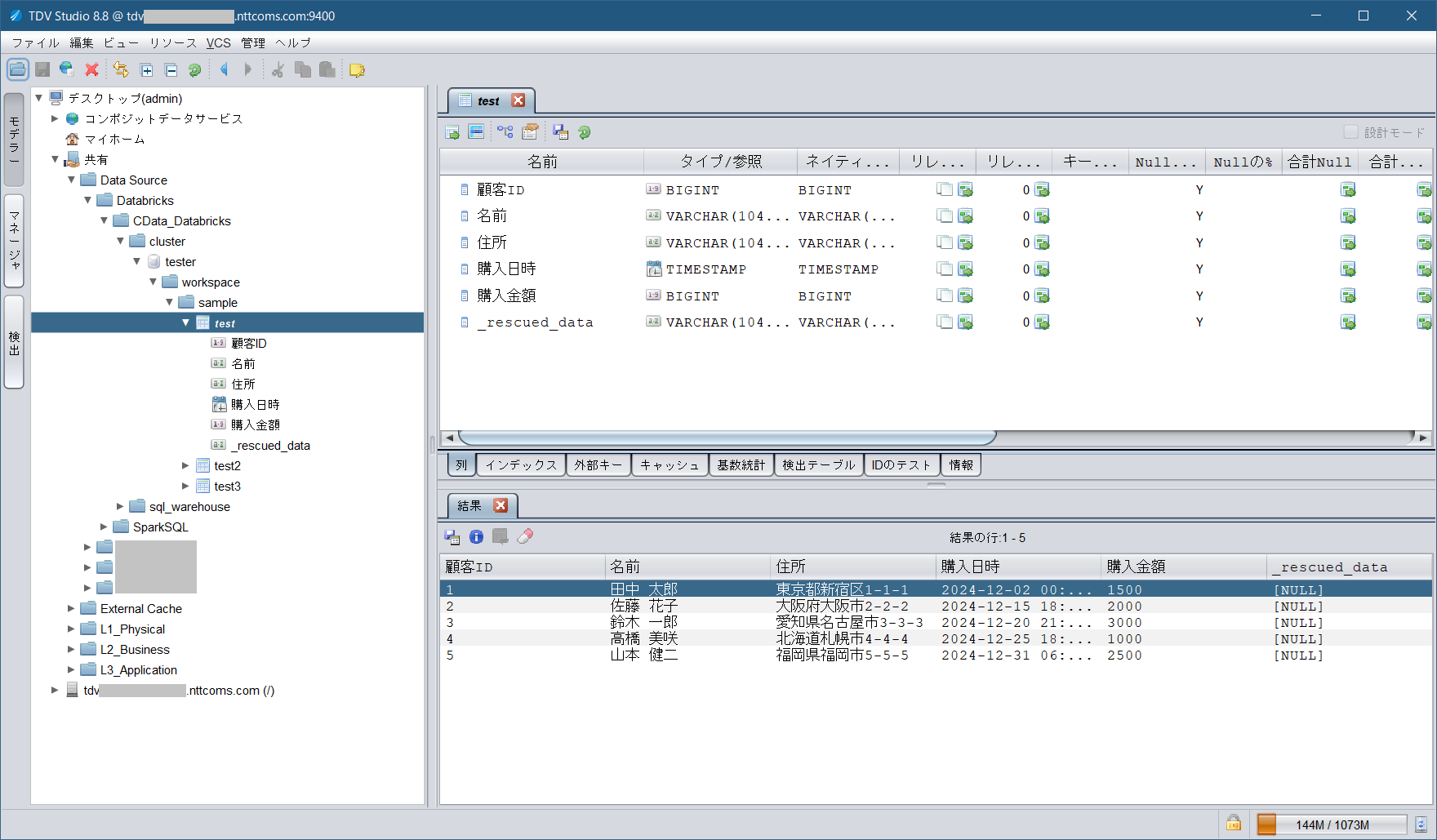The height and width of the screenshot is (840, 1437).
Task: Collapse the Data Source folder
Action: 71,180
